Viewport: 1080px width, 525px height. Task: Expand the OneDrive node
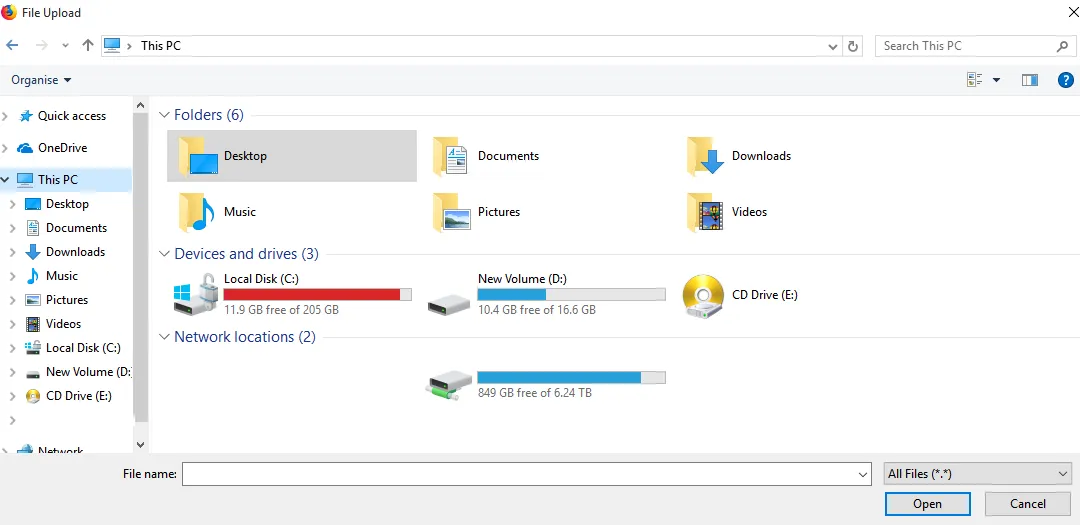(x=6, y=147)
